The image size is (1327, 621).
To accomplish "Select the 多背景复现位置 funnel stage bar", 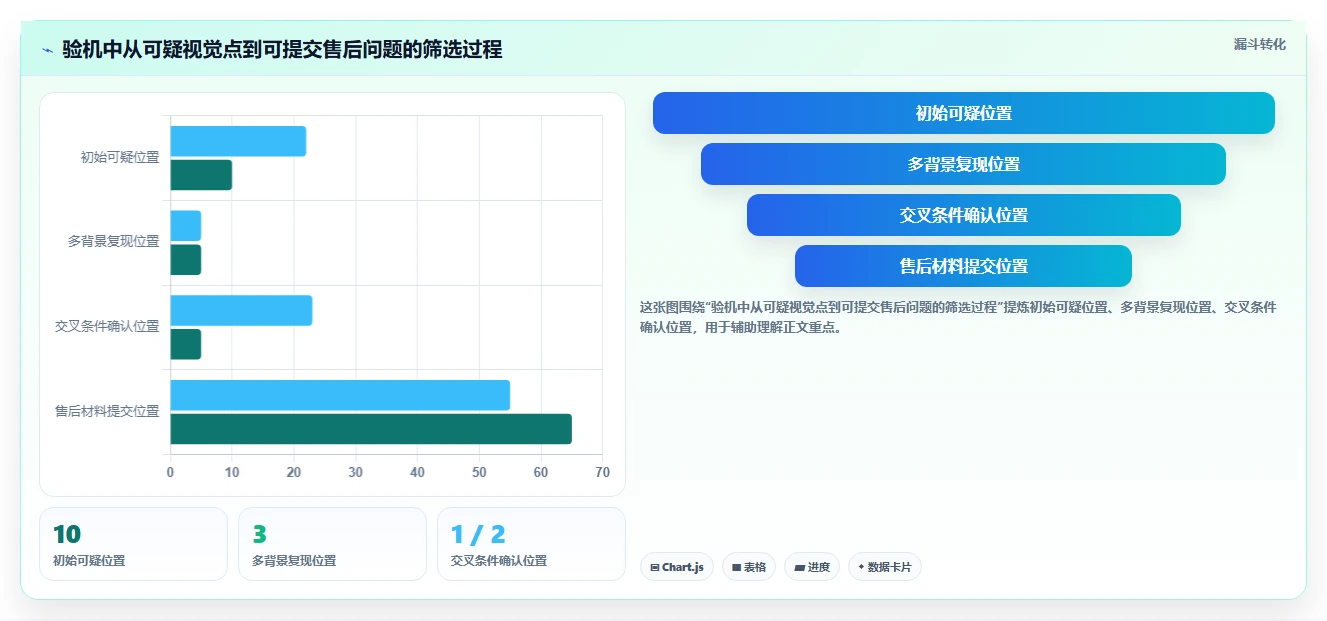I will [963, 164].
